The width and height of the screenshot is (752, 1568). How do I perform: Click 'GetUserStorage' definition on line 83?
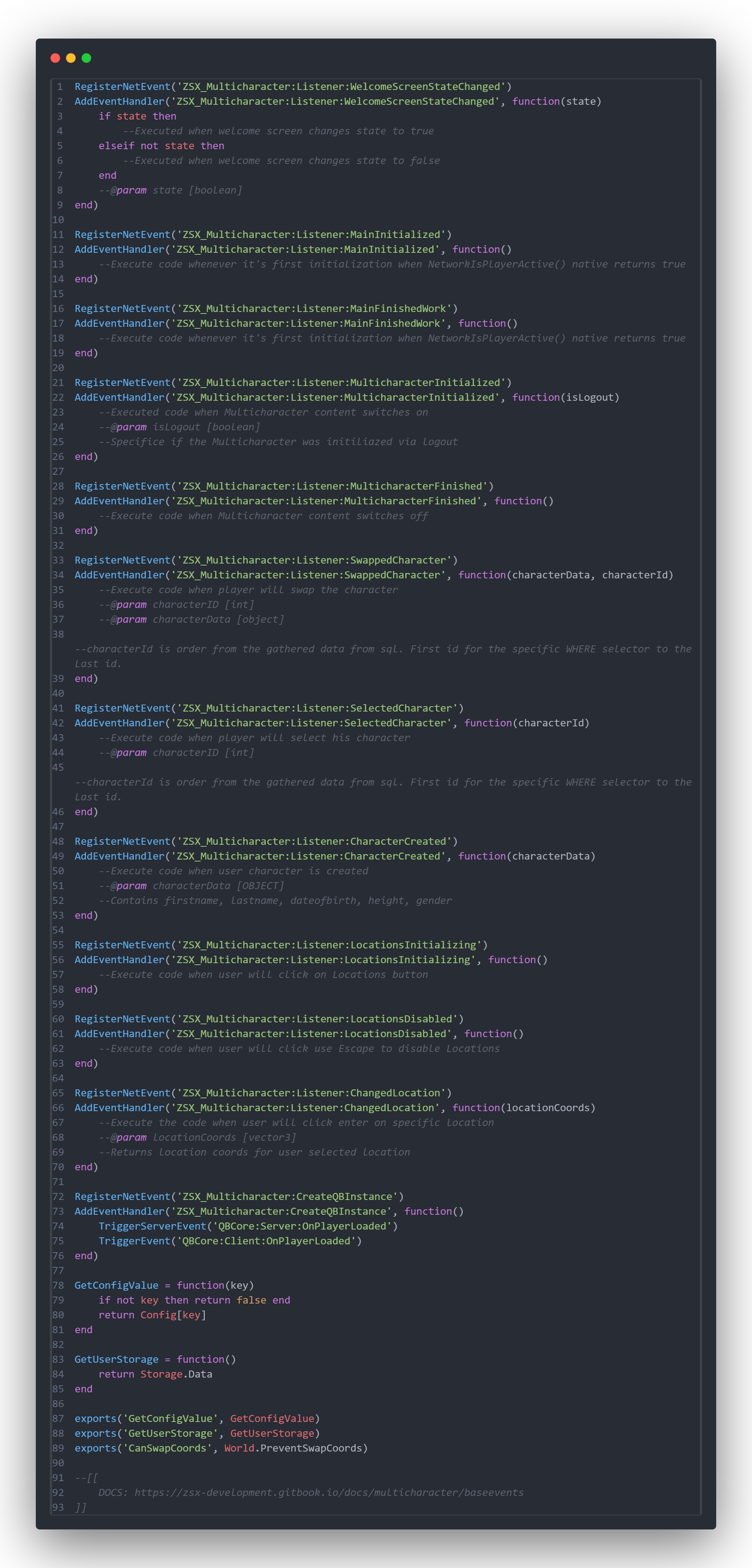pos(116,1358)
